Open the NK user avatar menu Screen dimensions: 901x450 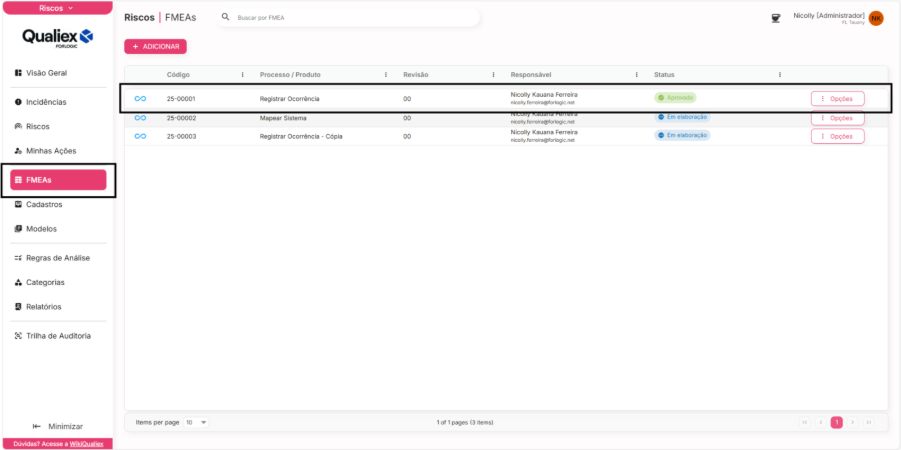coord(876,18)
